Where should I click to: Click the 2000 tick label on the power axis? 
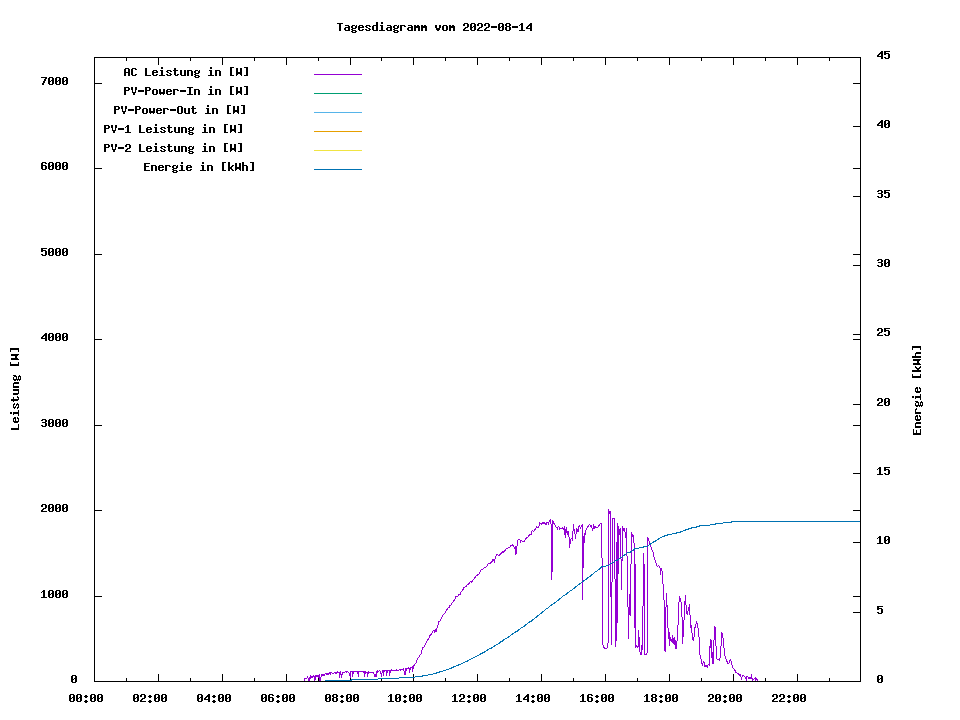[x=53, y=509]
